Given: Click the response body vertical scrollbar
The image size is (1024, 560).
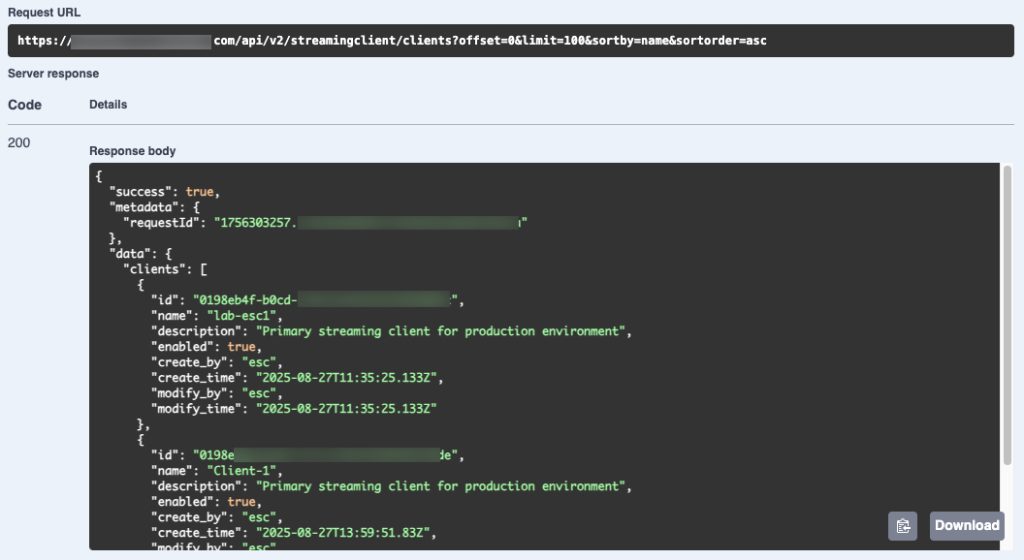Looking at the screenshot, I should coord(1008,315).
